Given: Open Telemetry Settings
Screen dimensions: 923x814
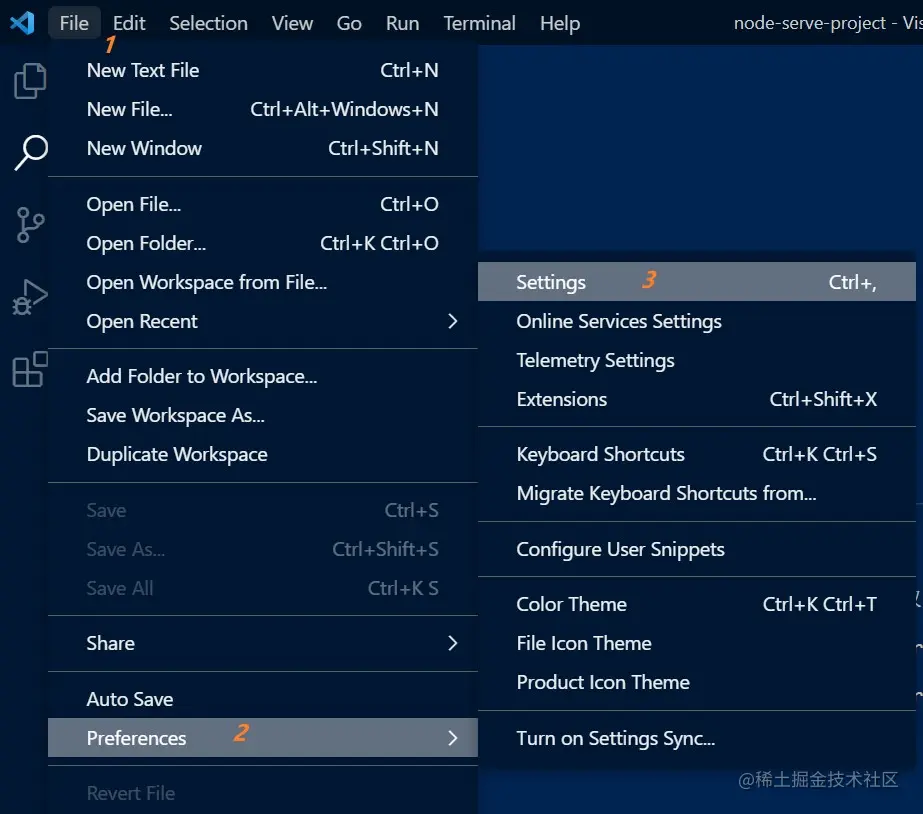Looking at the screenshot, I should click(x=696, y=360).
